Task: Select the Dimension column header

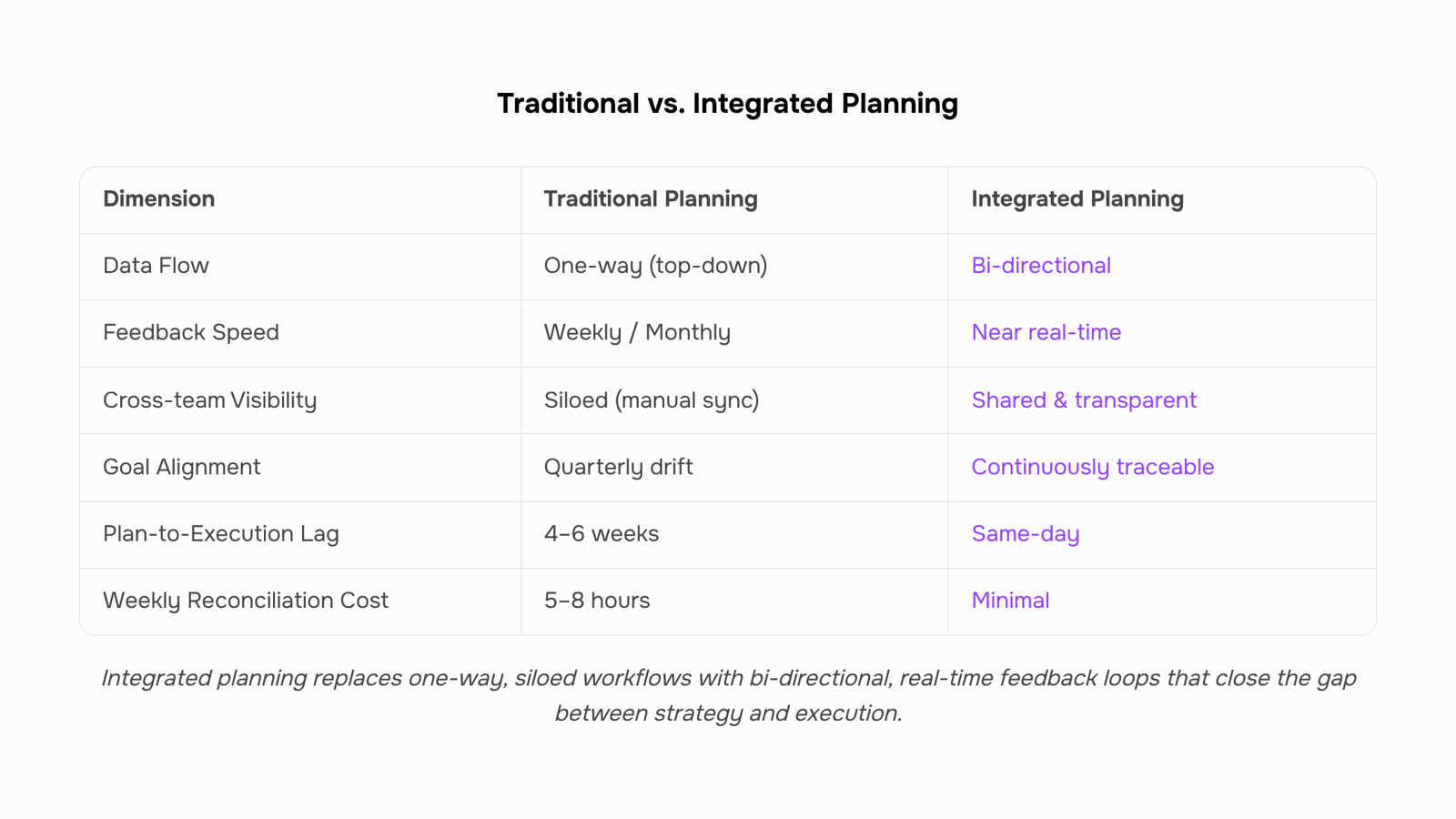Action: pyautogui.click(x=158, y=198)
